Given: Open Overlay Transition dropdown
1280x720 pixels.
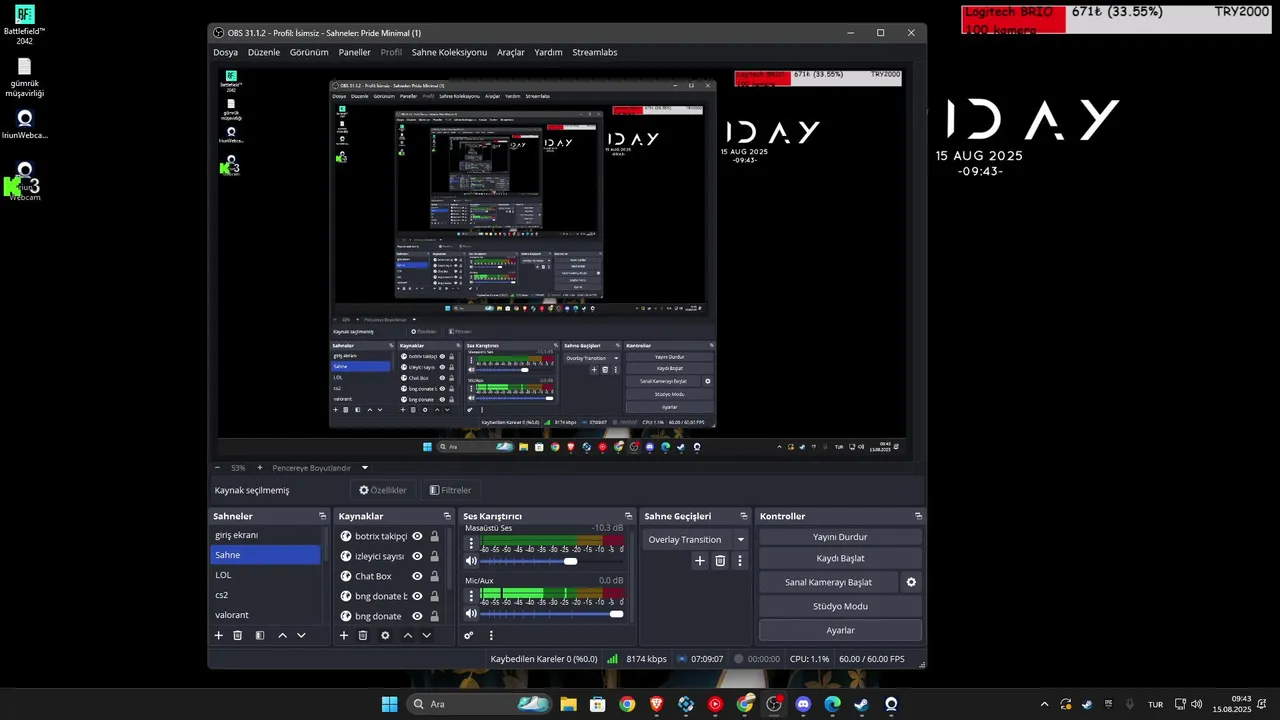Looking at the screenshot, I should click(x=696, y=539).
